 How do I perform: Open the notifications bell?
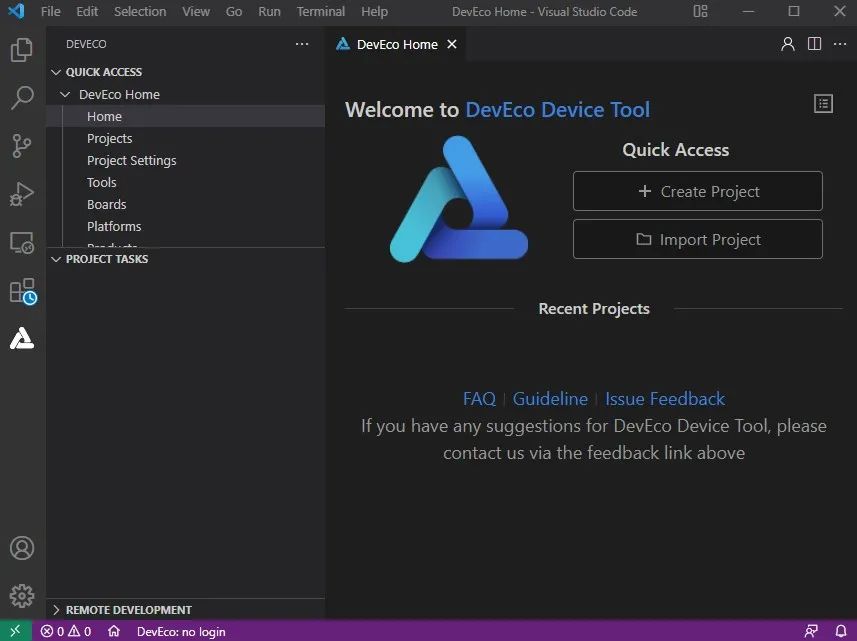tap(841, 631)
